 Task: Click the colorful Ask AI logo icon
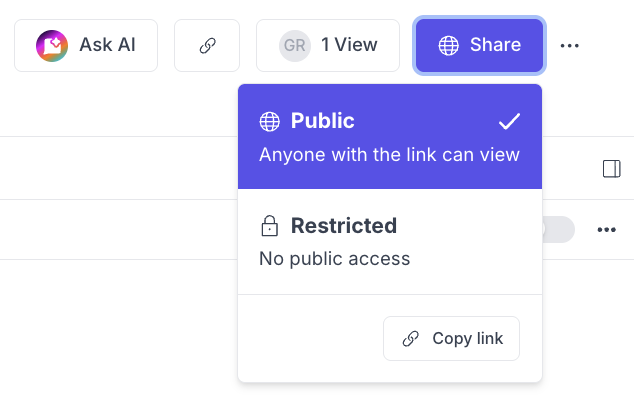click(51, 45)
